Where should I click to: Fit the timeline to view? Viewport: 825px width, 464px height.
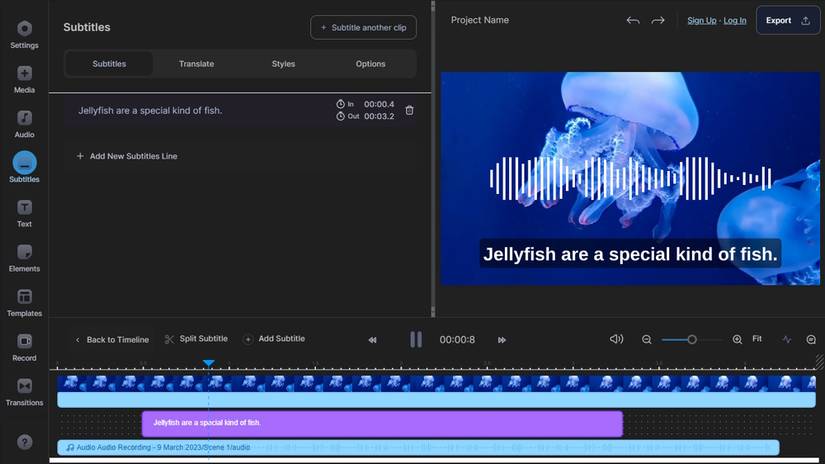(x=757, y=339)
